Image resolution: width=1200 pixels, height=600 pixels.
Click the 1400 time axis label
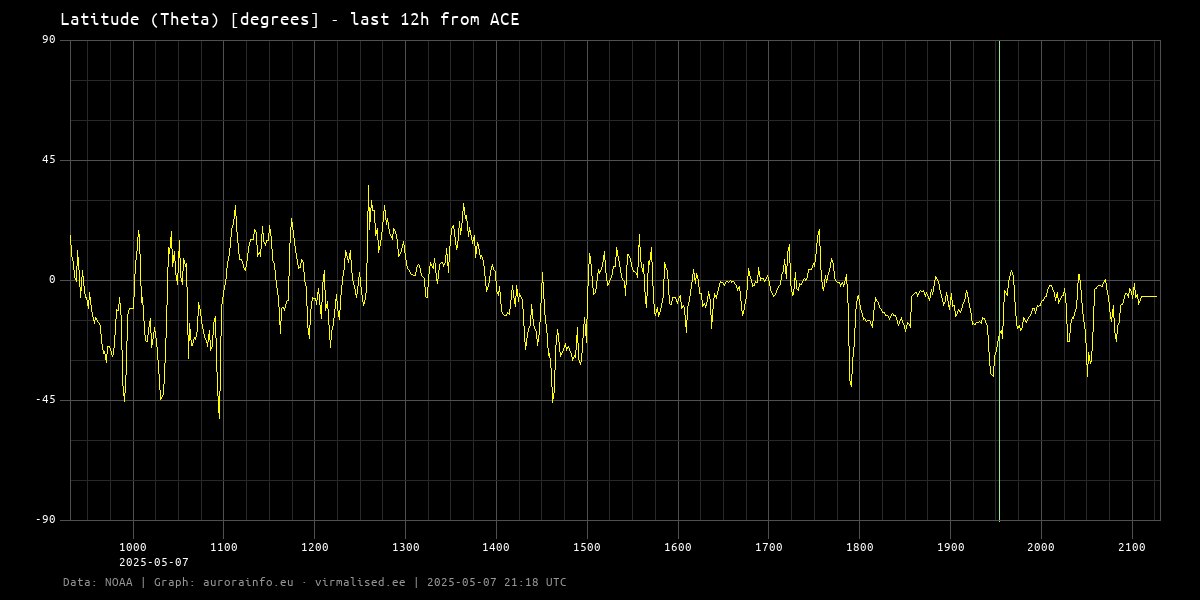[x=496, y=547]
